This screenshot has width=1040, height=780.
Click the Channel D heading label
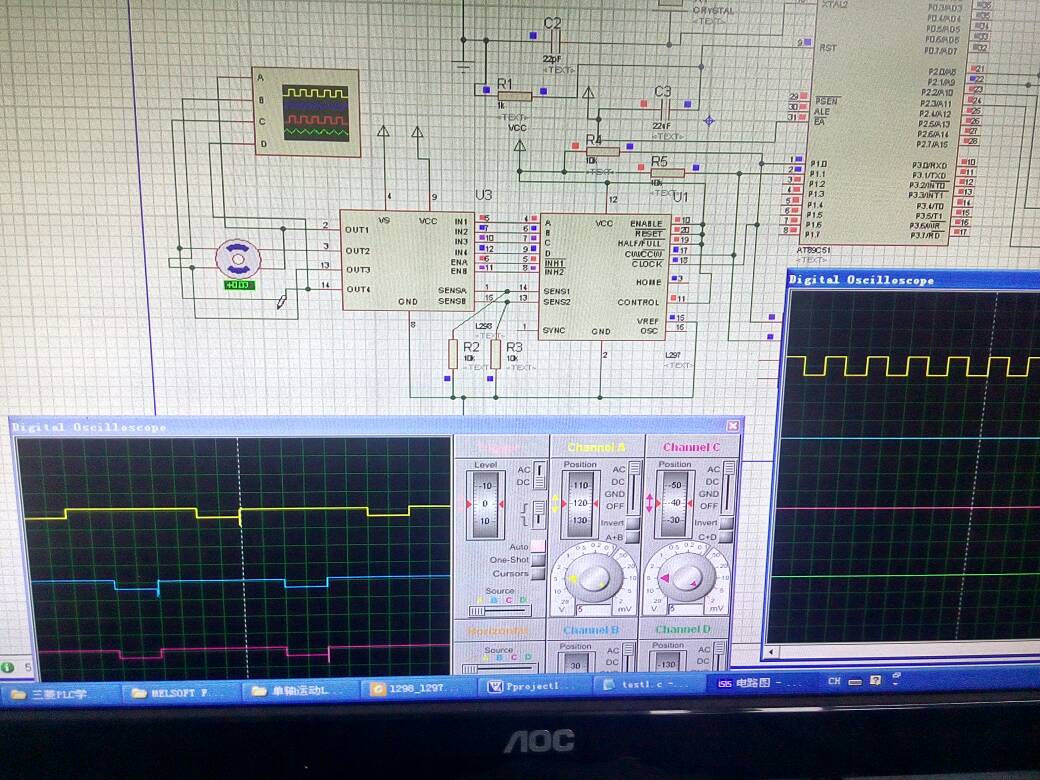(x=682, y=629)
